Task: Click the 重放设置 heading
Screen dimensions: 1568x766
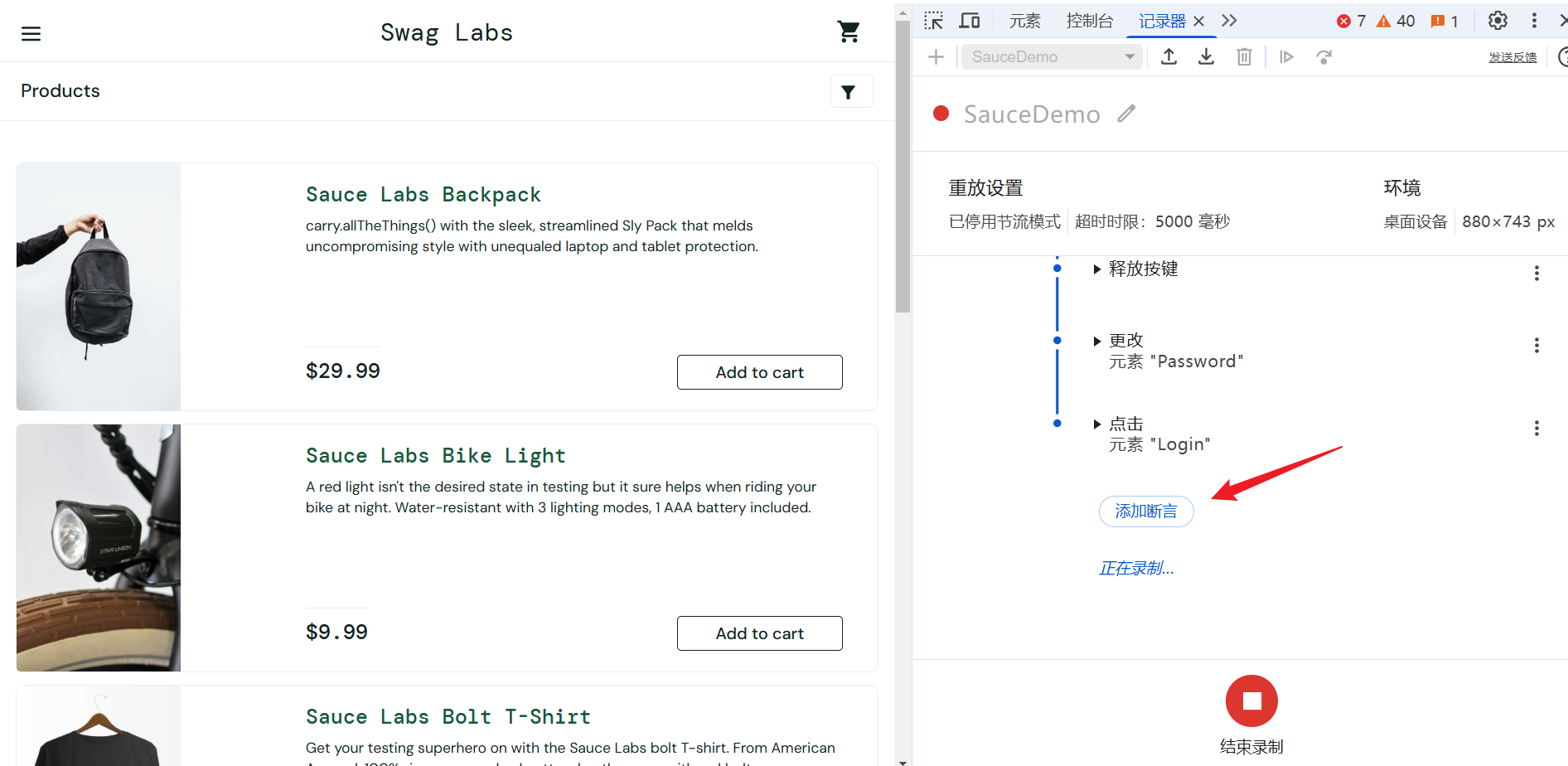Action: (x=986, y=188)
